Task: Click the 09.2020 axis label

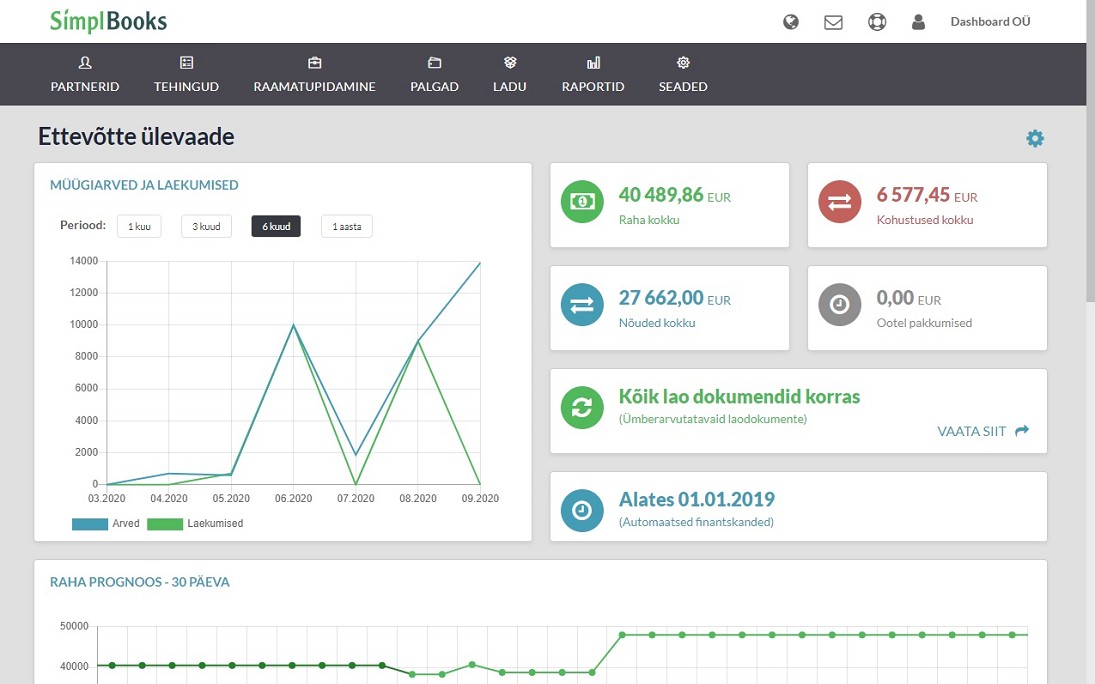Action: 480,498
